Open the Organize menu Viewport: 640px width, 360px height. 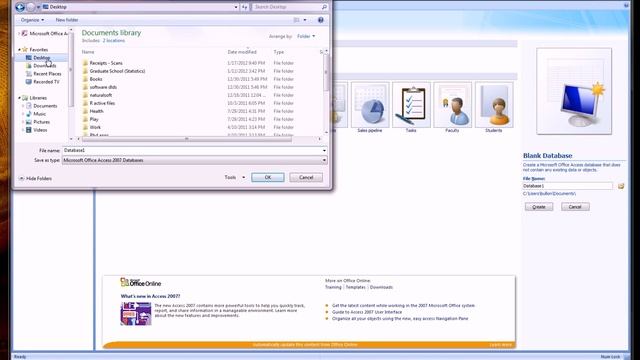(32, 20)
